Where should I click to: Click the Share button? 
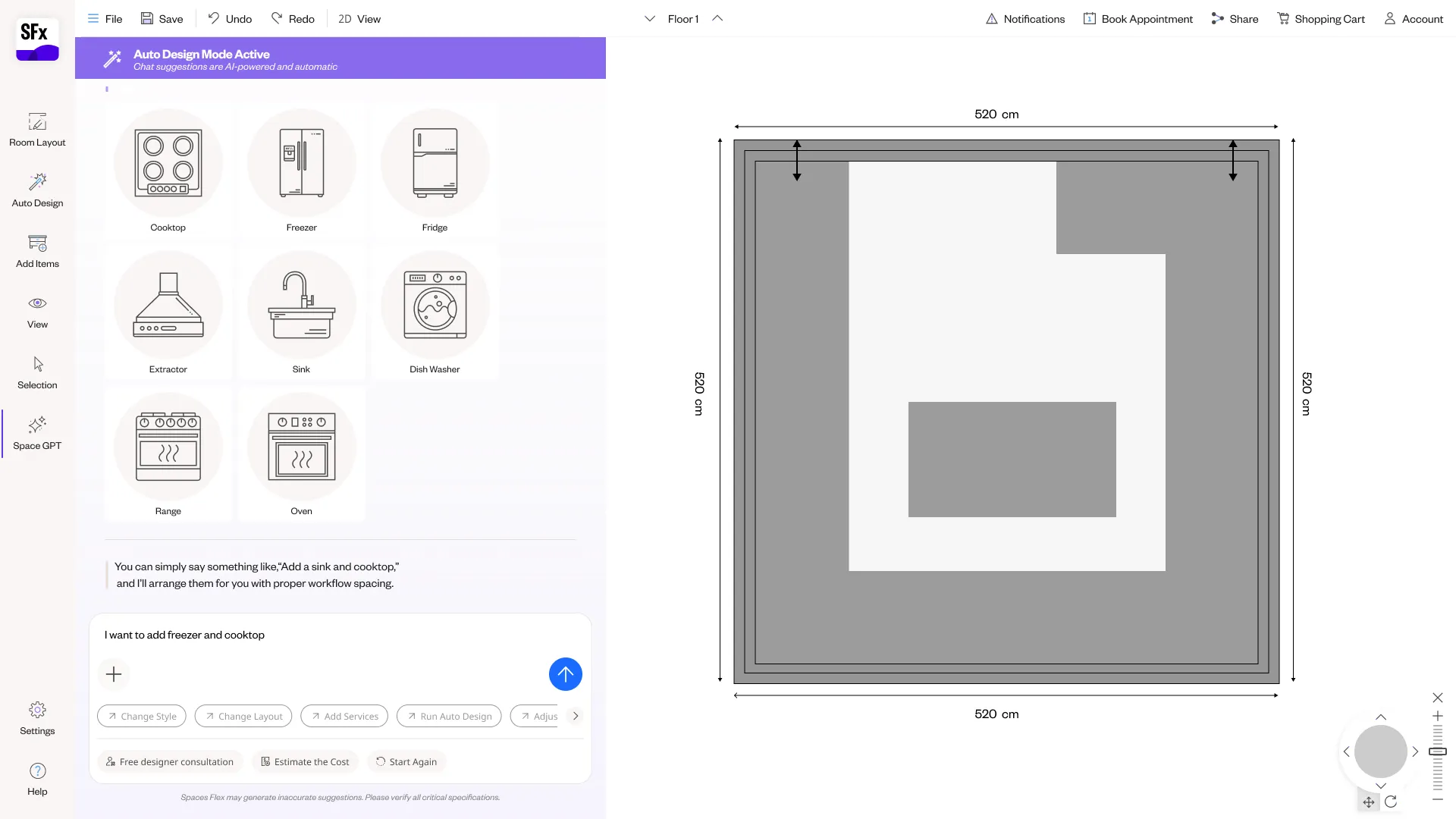(x=1235, y=19)
